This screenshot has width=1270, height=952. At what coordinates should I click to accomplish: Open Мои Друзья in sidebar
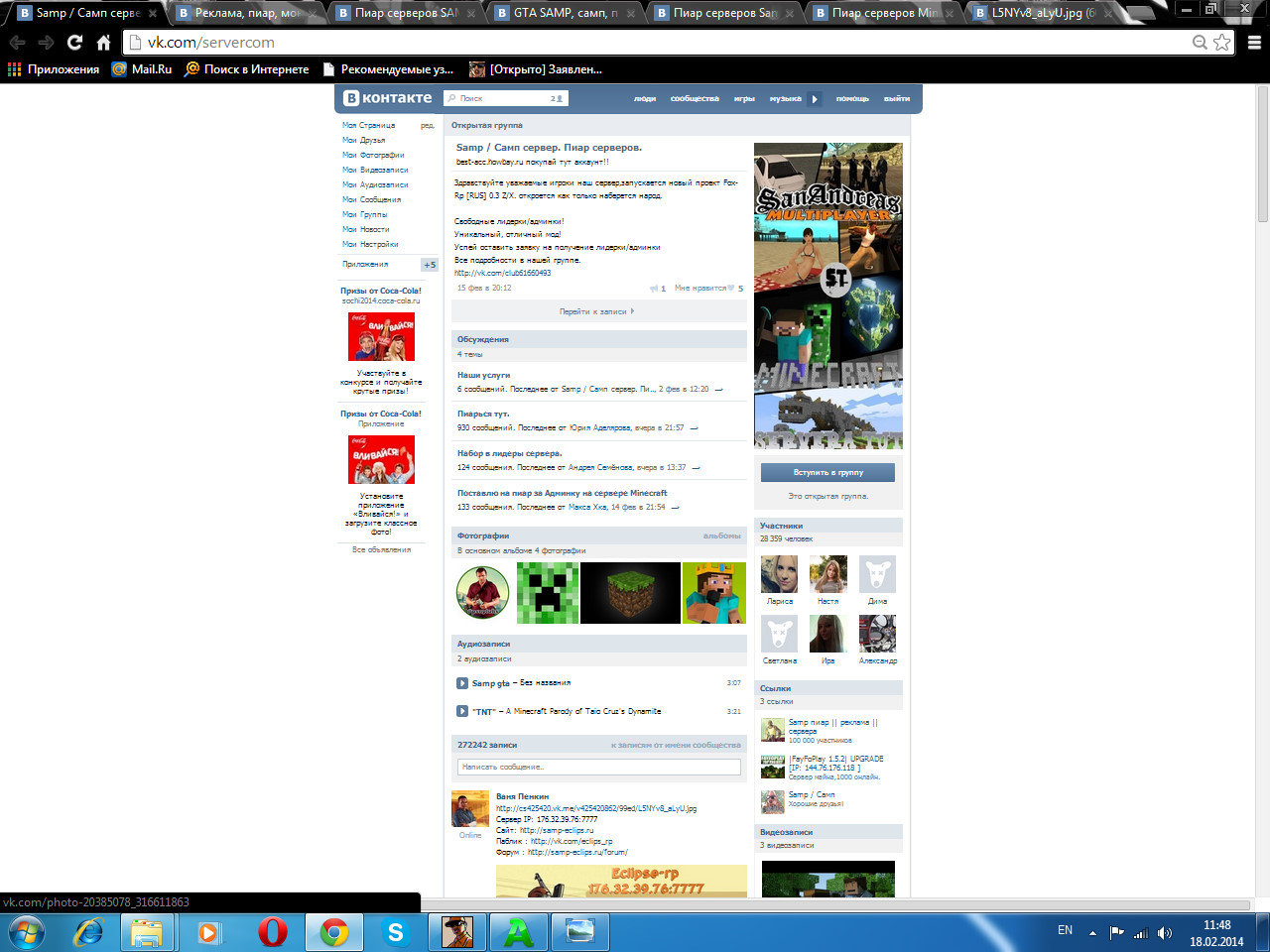(363, 140)
